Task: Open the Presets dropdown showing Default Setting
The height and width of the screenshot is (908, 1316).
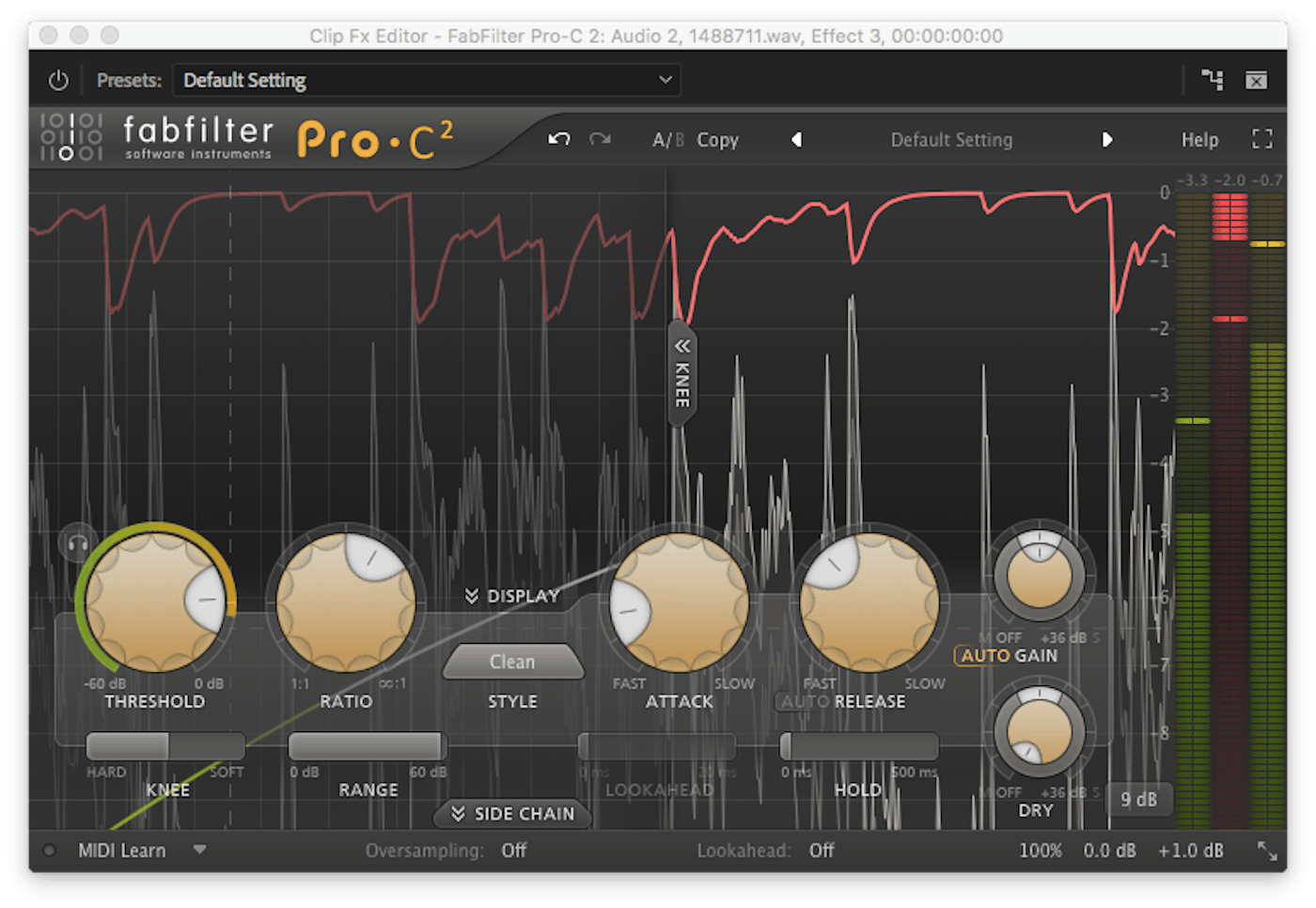Action: click(426, 81)
